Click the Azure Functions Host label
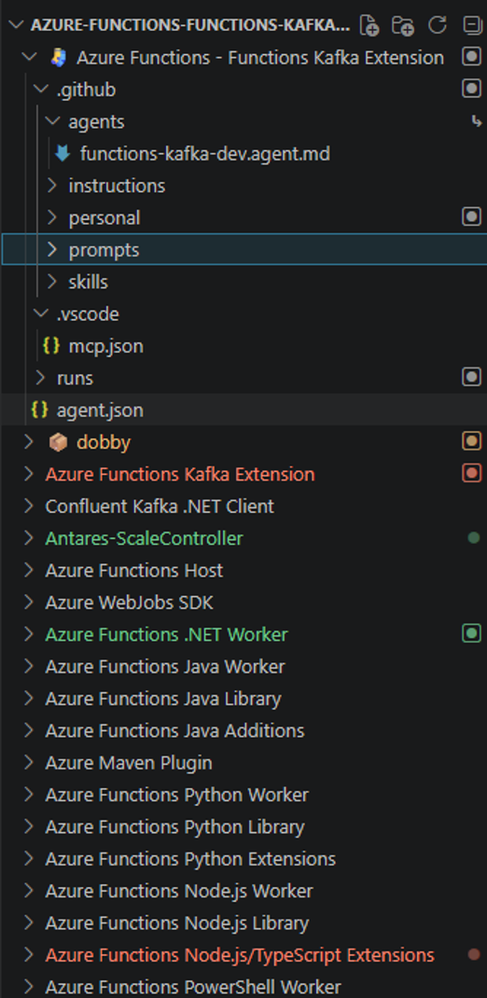Screen dimensions: 487x998 pos(134,570)
